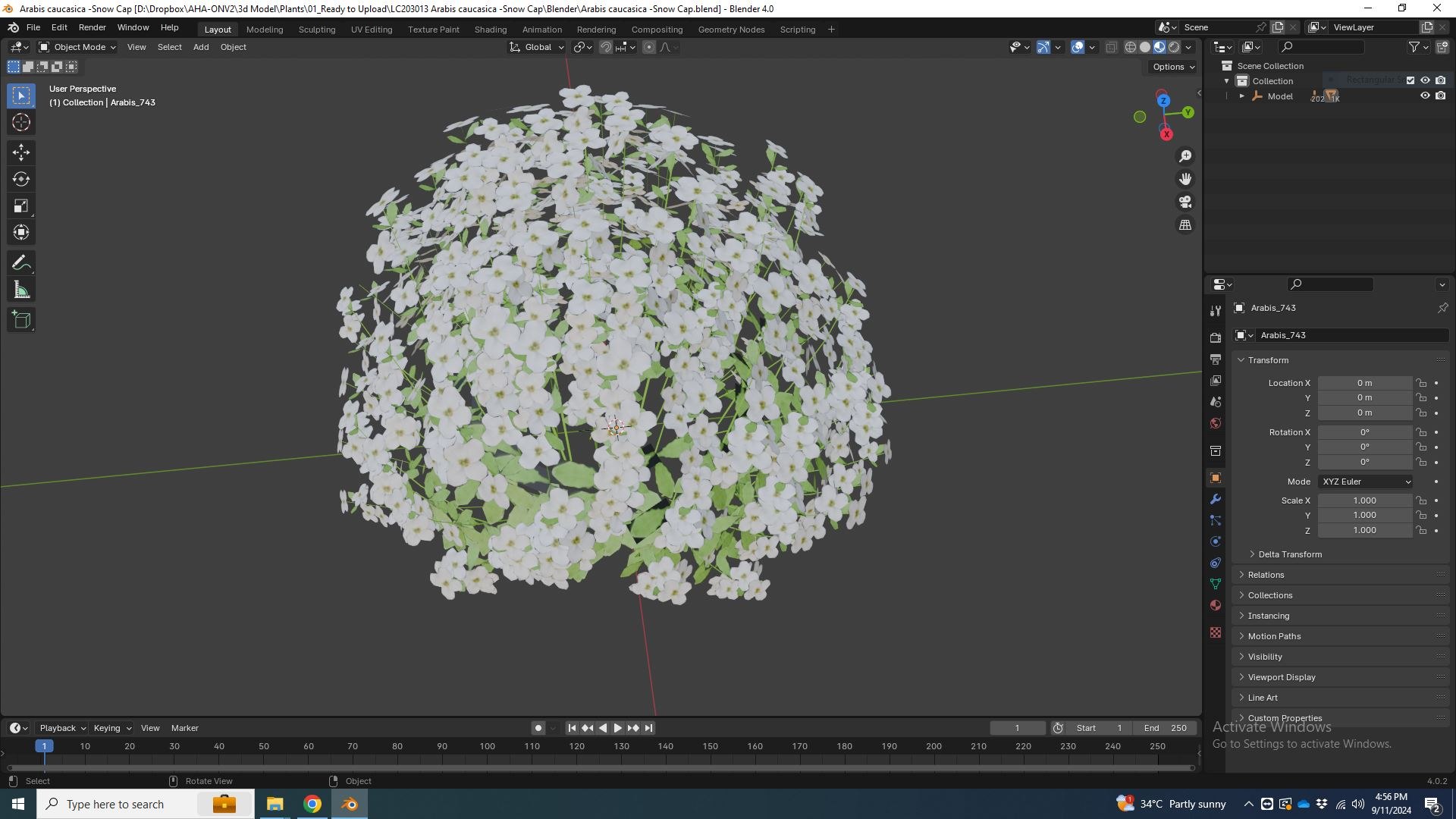Open Keying popover in timeline
Image resolution: width=1456 pixels, height=819 pixels.
(x=111, y=728)
